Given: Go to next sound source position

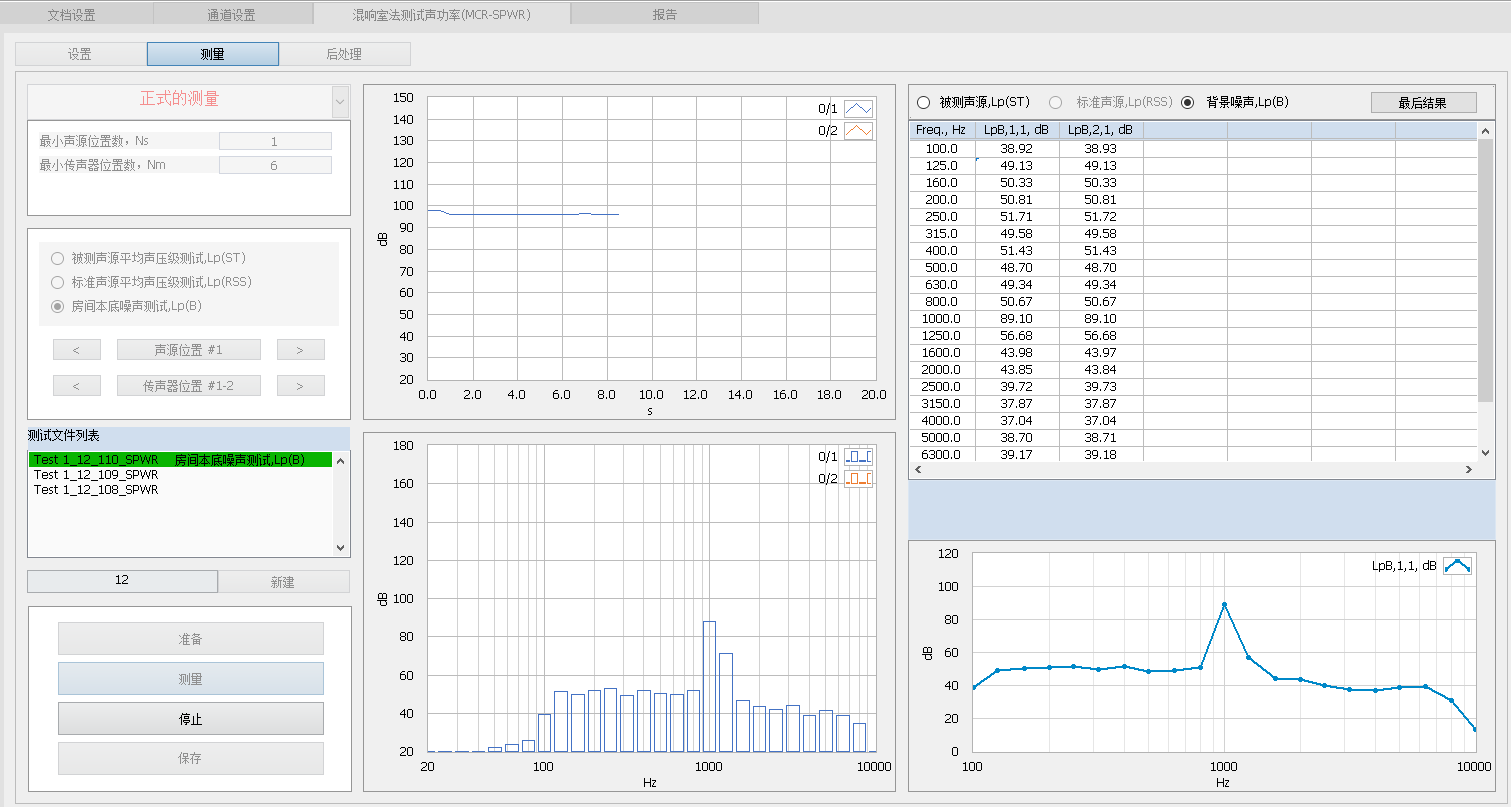Looking at the screenshot, I should coord(300,350).
